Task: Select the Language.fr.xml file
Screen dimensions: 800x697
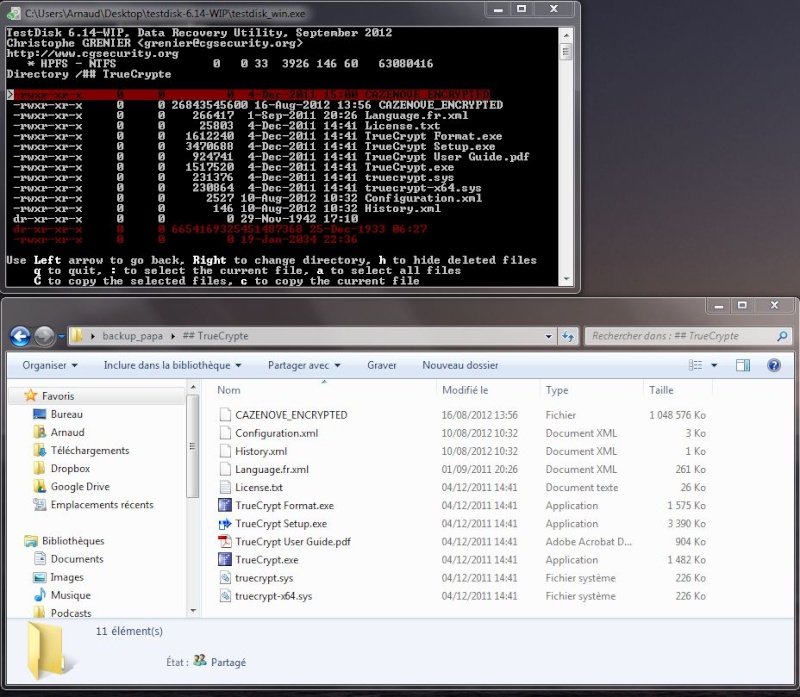Action: click(271, 469)
